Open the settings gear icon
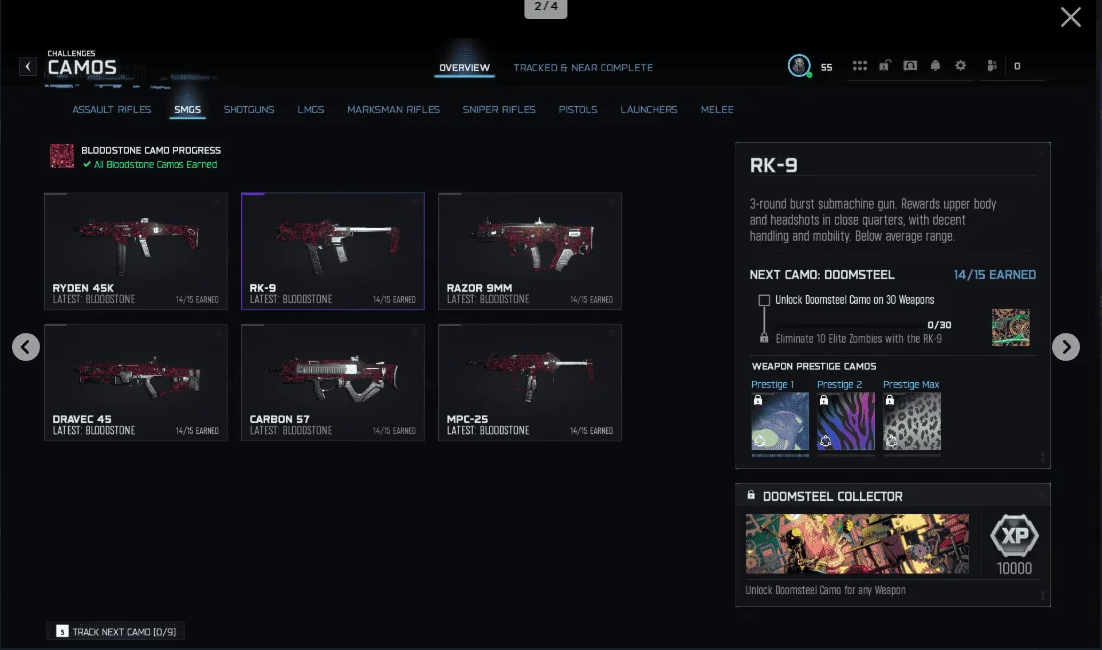 pyautogui.click(x=961, y=66)
